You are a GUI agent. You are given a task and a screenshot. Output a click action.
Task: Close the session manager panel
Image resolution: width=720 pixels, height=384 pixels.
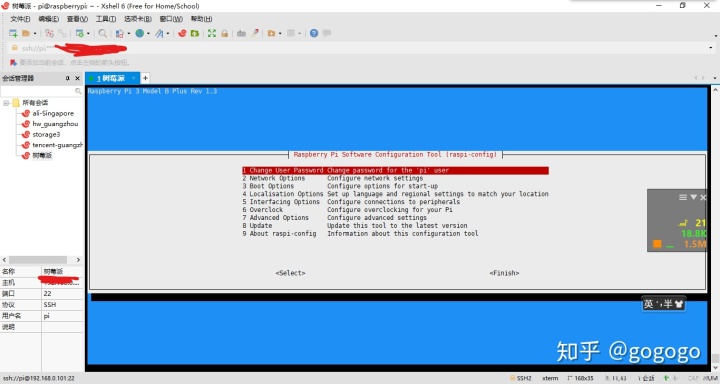tap(77, 78)
